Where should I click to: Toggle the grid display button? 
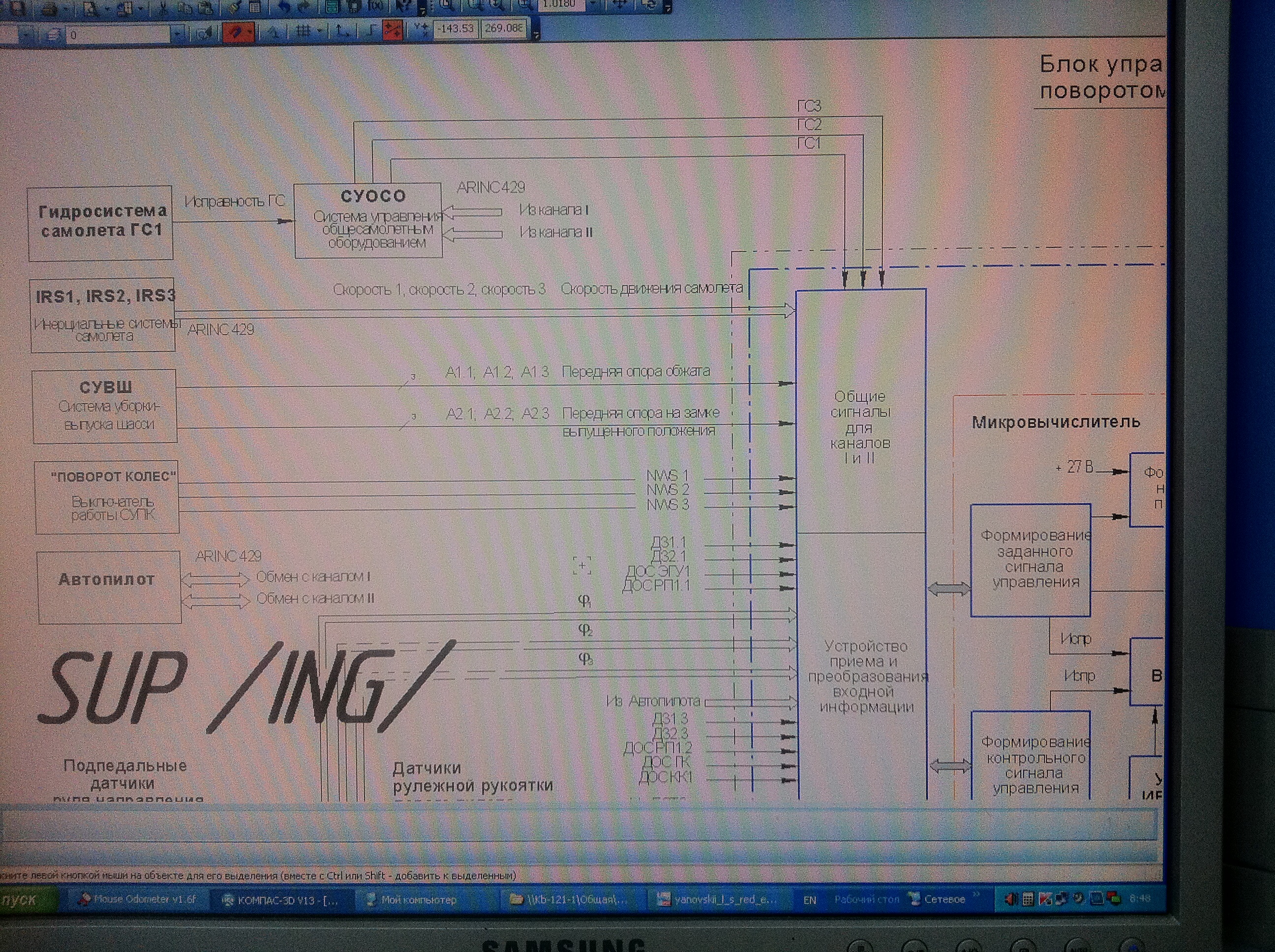coord(303,31)
